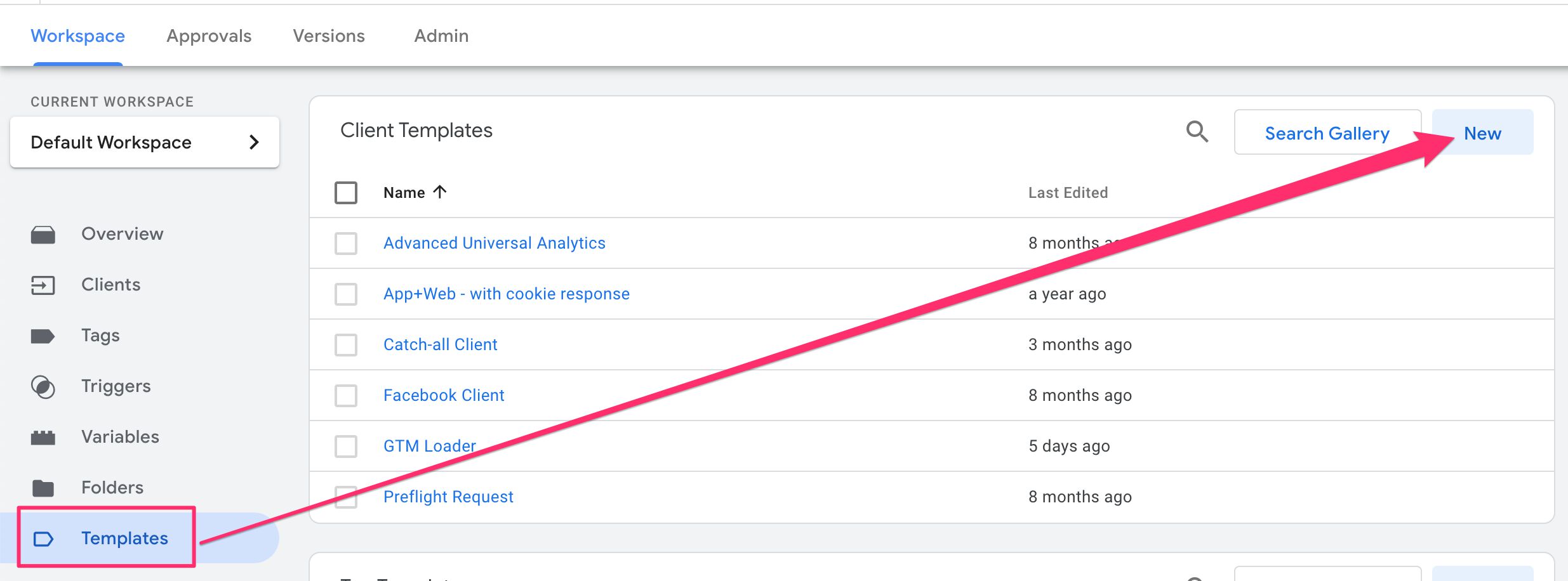Tick the GTM Loader checkbox
Viewport: 1568px width, 581px height.
point(346,447)
